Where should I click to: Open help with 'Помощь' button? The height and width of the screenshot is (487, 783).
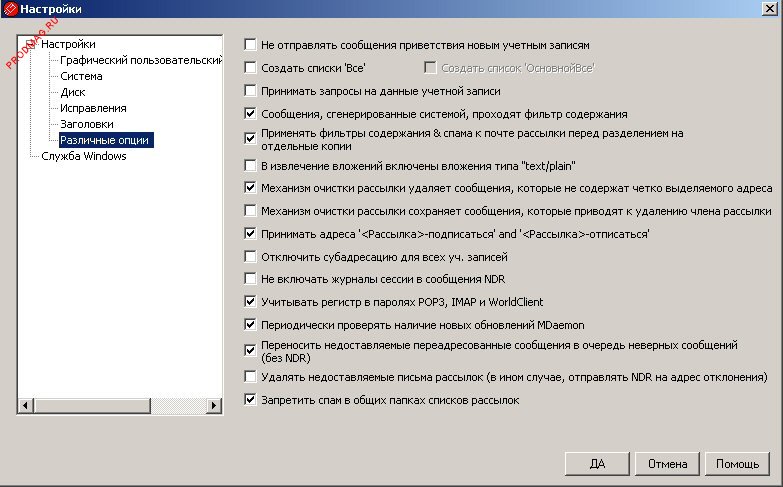pyautogui.click(x=738, y=464)
